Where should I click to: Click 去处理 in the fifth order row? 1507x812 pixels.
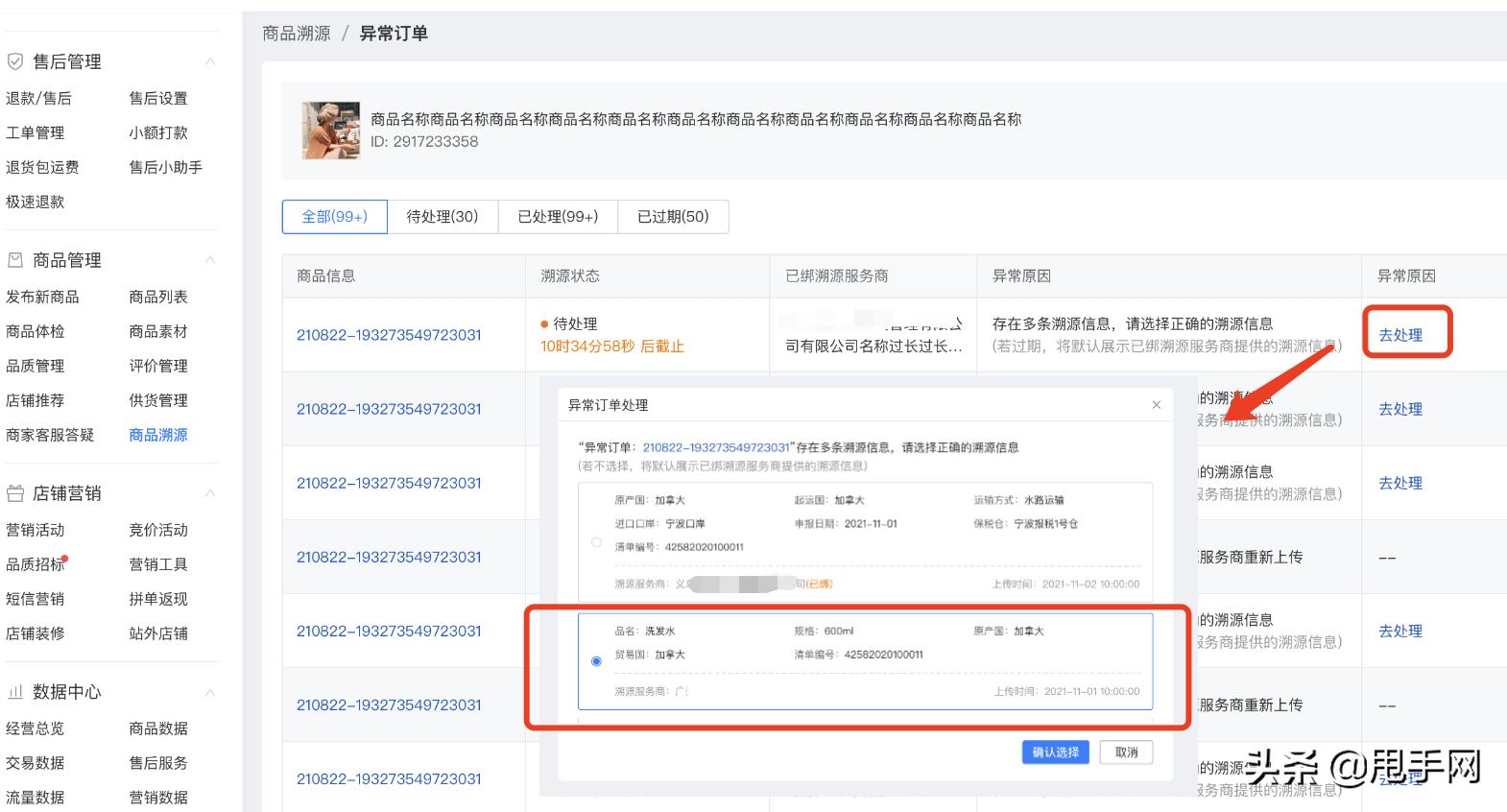pos(1400,631)
